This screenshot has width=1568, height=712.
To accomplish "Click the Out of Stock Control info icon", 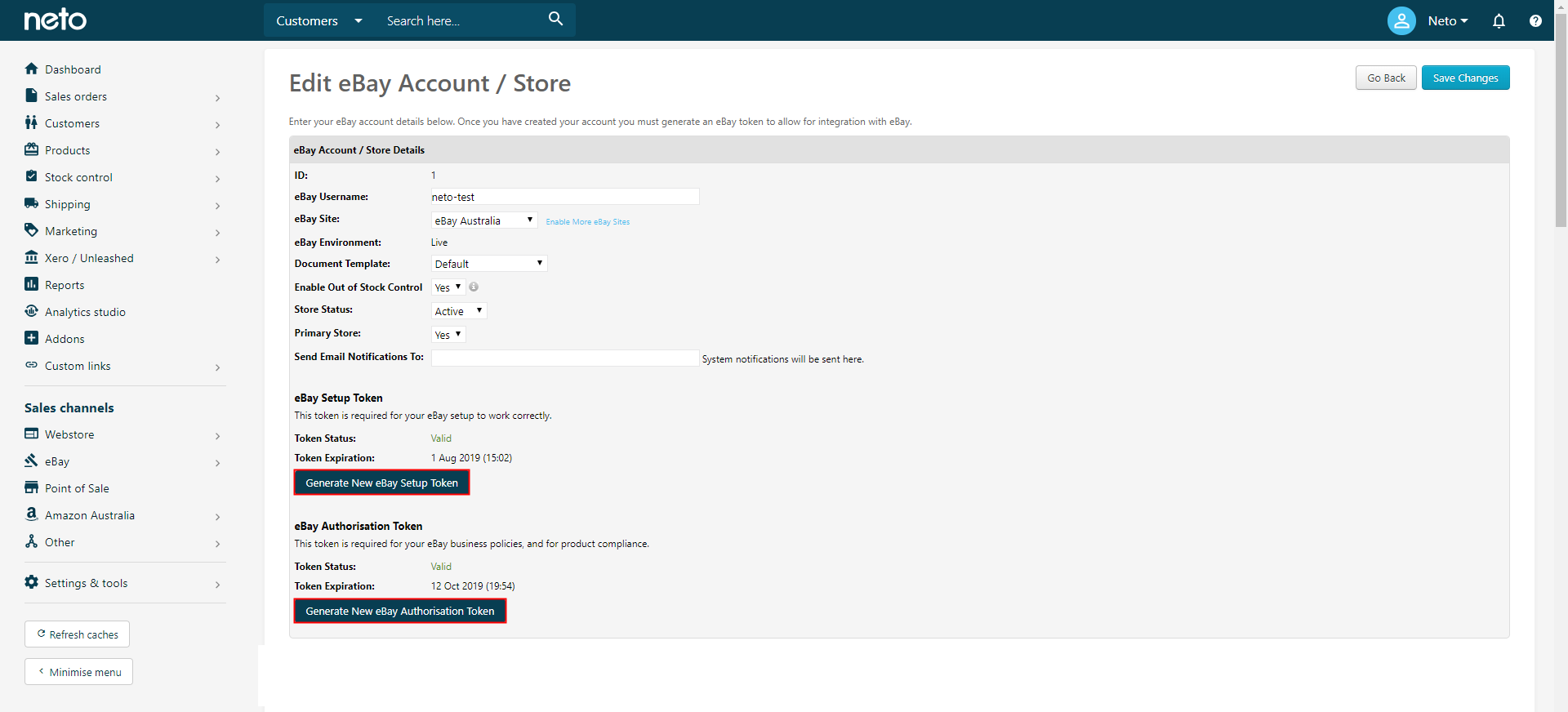I will point(474,287).
